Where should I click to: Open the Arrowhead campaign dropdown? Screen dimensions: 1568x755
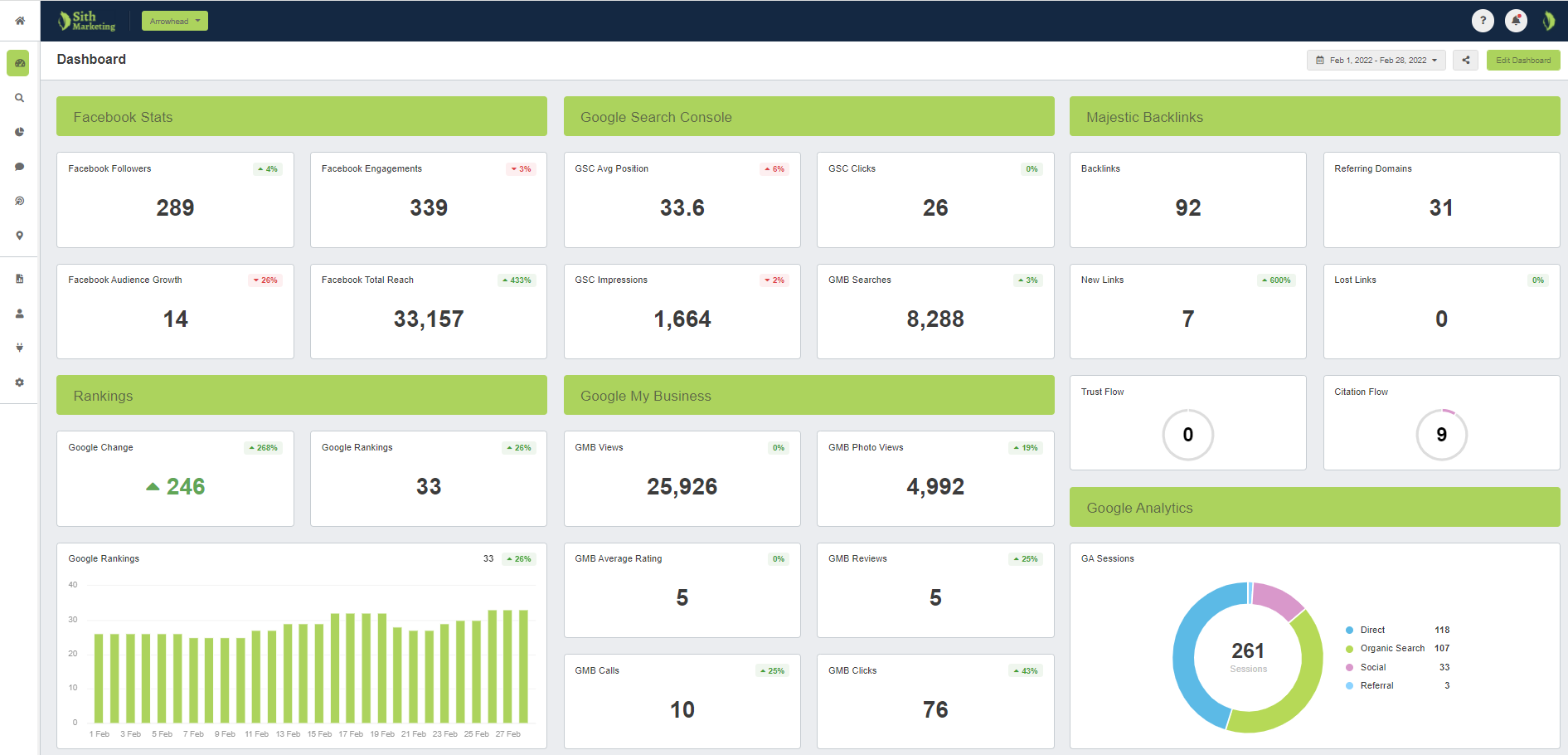[x=175, y=21]
